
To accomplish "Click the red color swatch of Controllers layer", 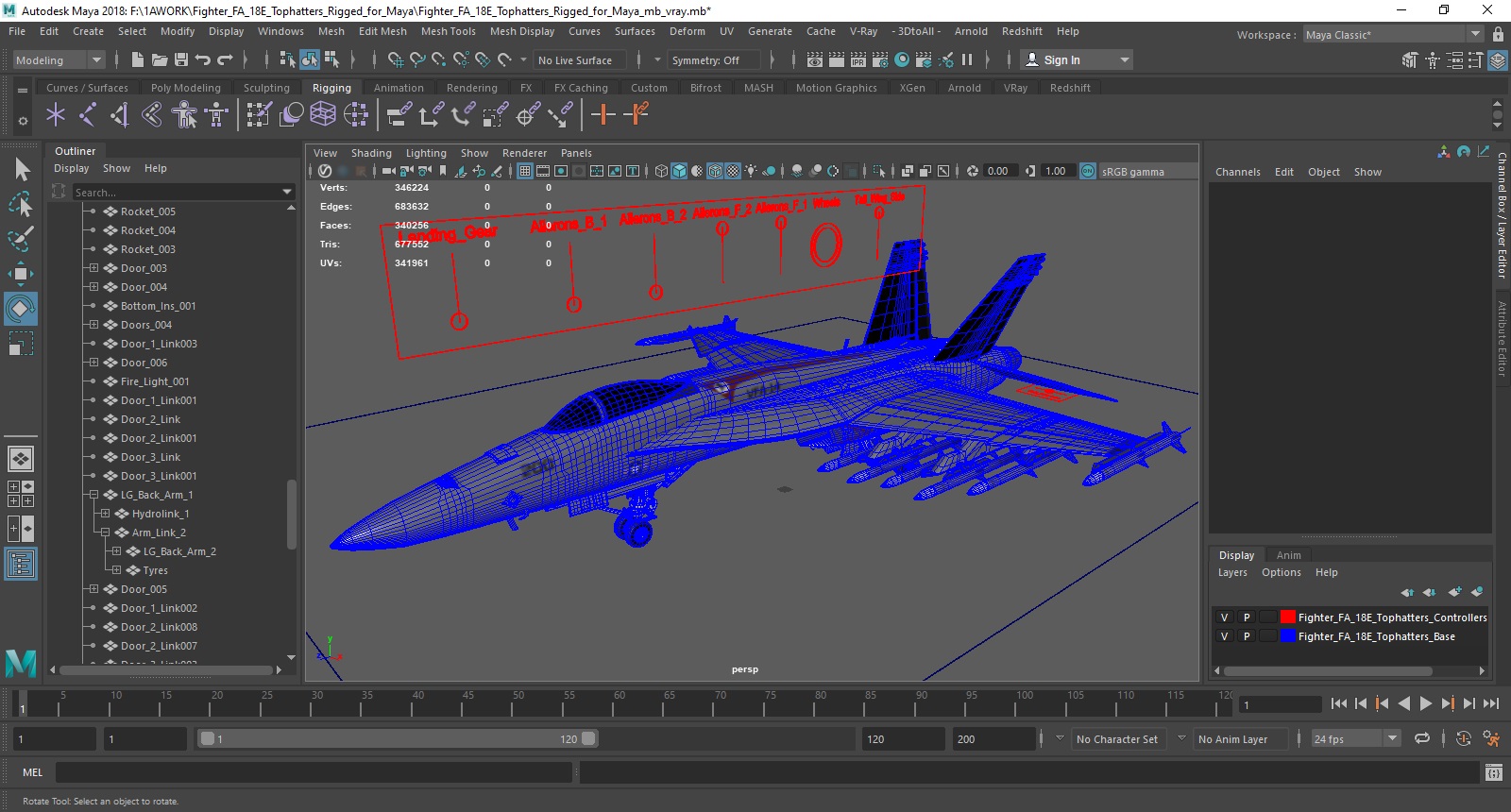I will tap(1287, 617).
